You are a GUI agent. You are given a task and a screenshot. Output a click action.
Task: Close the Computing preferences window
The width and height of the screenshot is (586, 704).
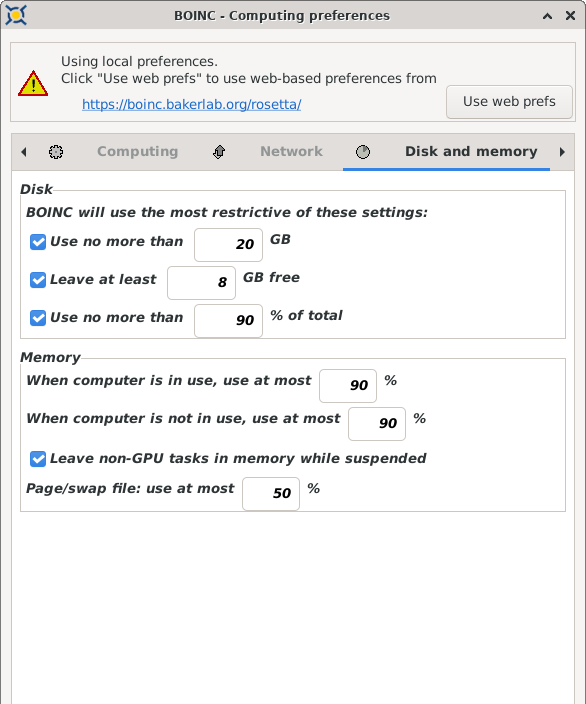point(570,16)
